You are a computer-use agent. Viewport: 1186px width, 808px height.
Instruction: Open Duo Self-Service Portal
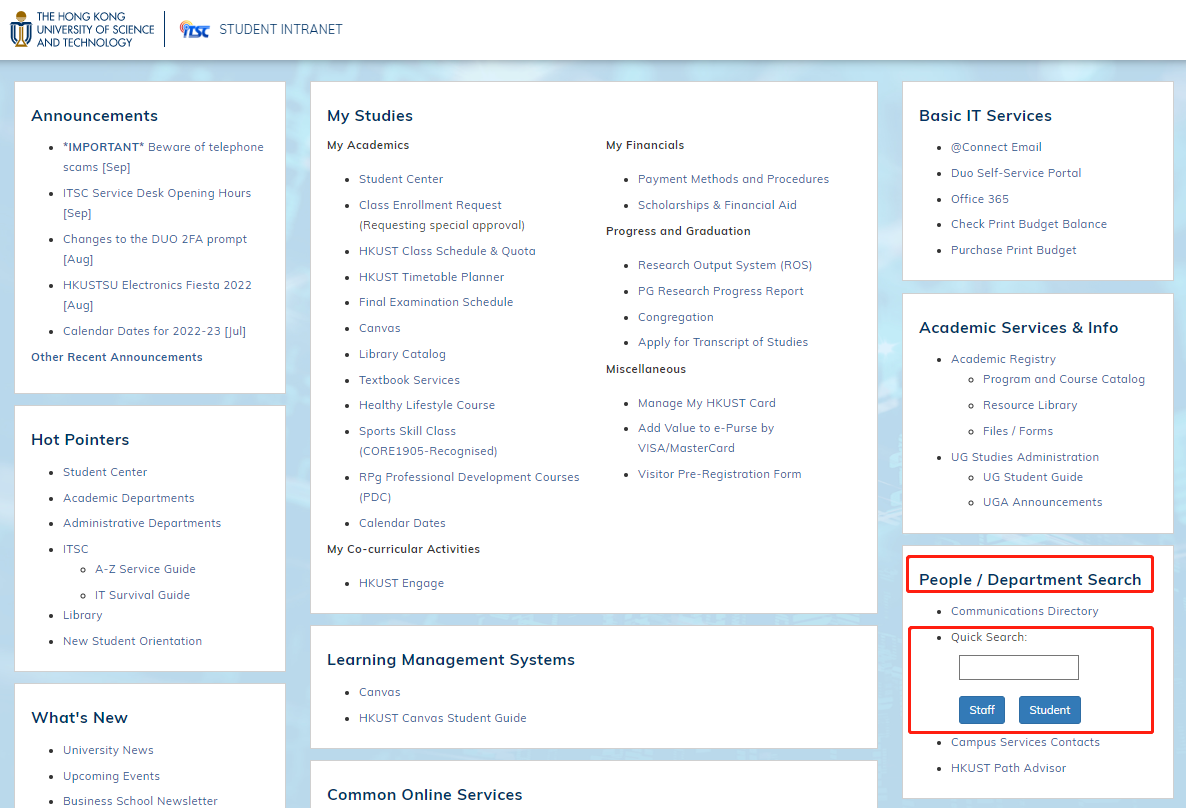1016,172
